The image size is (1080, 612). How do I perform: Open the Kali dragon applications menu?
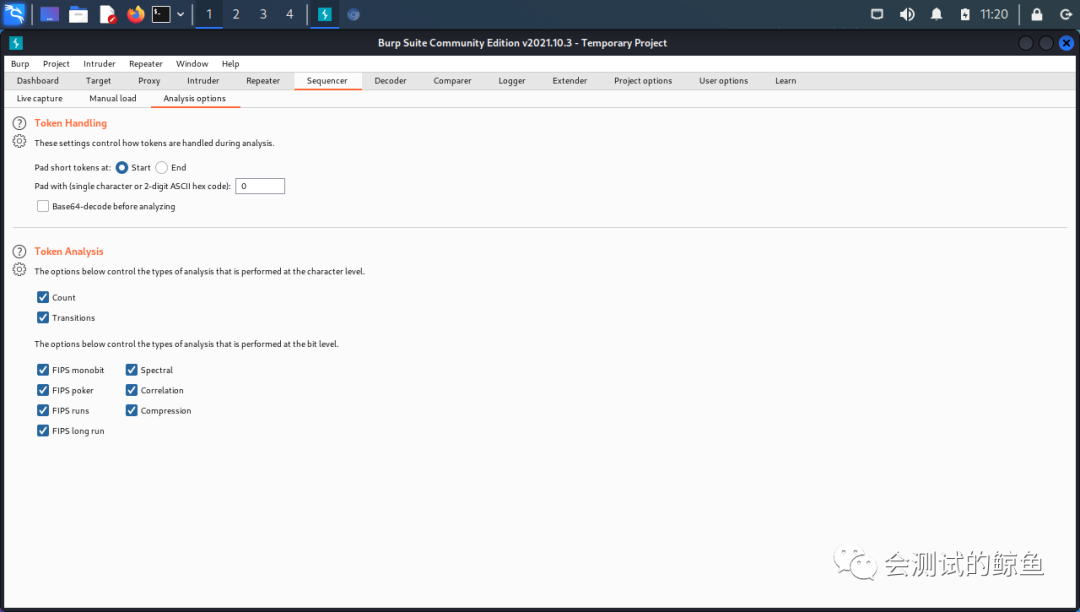(x=14, y=14)
